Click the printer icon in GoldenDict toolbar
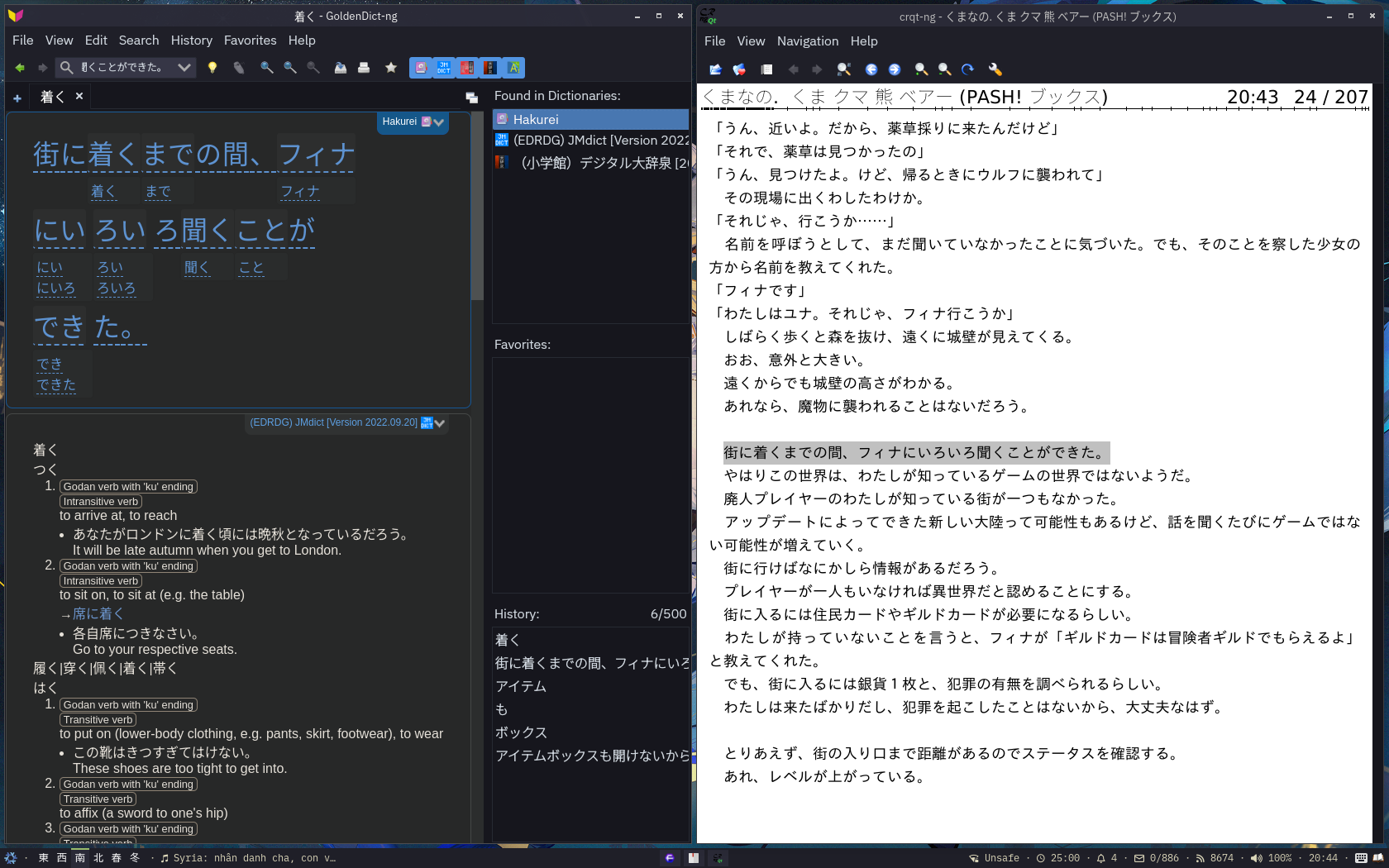 point(364,68)
